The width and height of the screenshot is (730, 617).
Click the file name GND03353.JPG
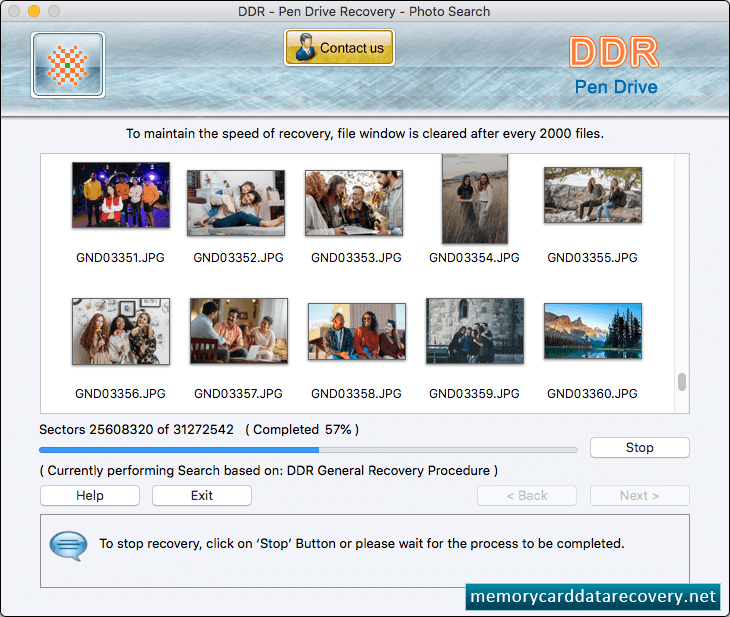click(356, 258)
